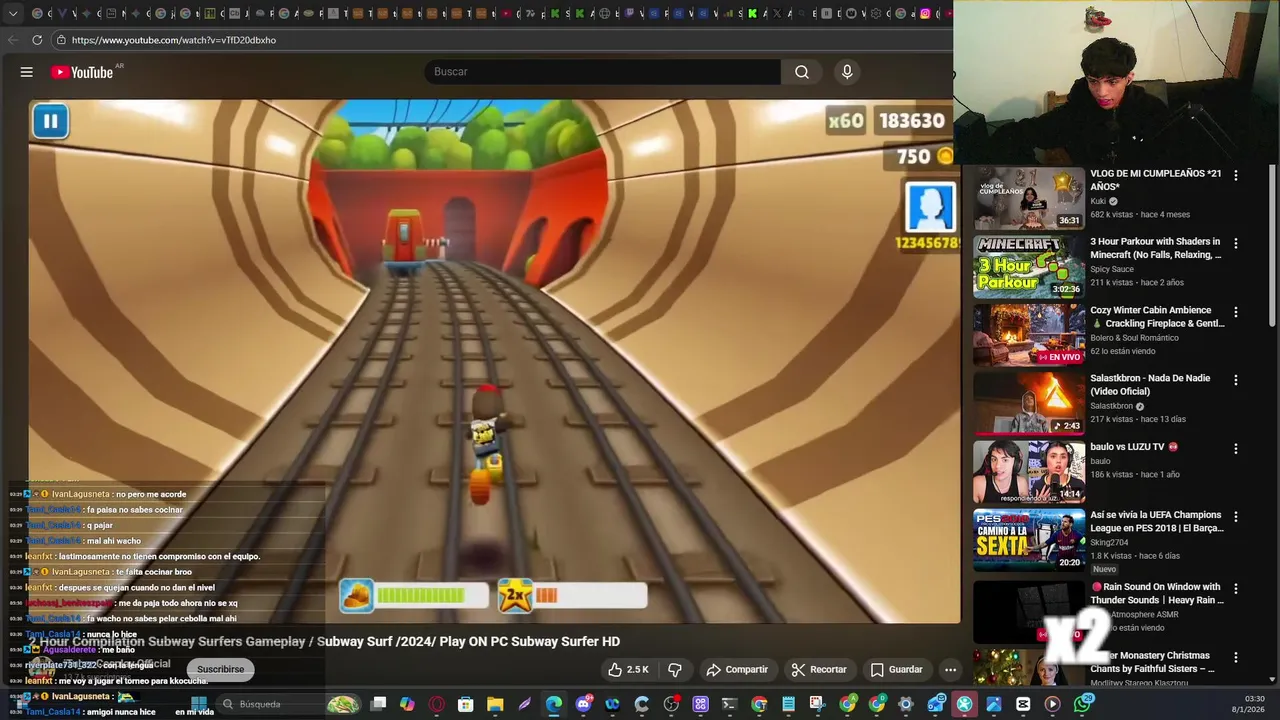This screenshot has width=1280, height=720.
Task: Open Microsoft Store from taskbar
Action: tap(465, 704)
